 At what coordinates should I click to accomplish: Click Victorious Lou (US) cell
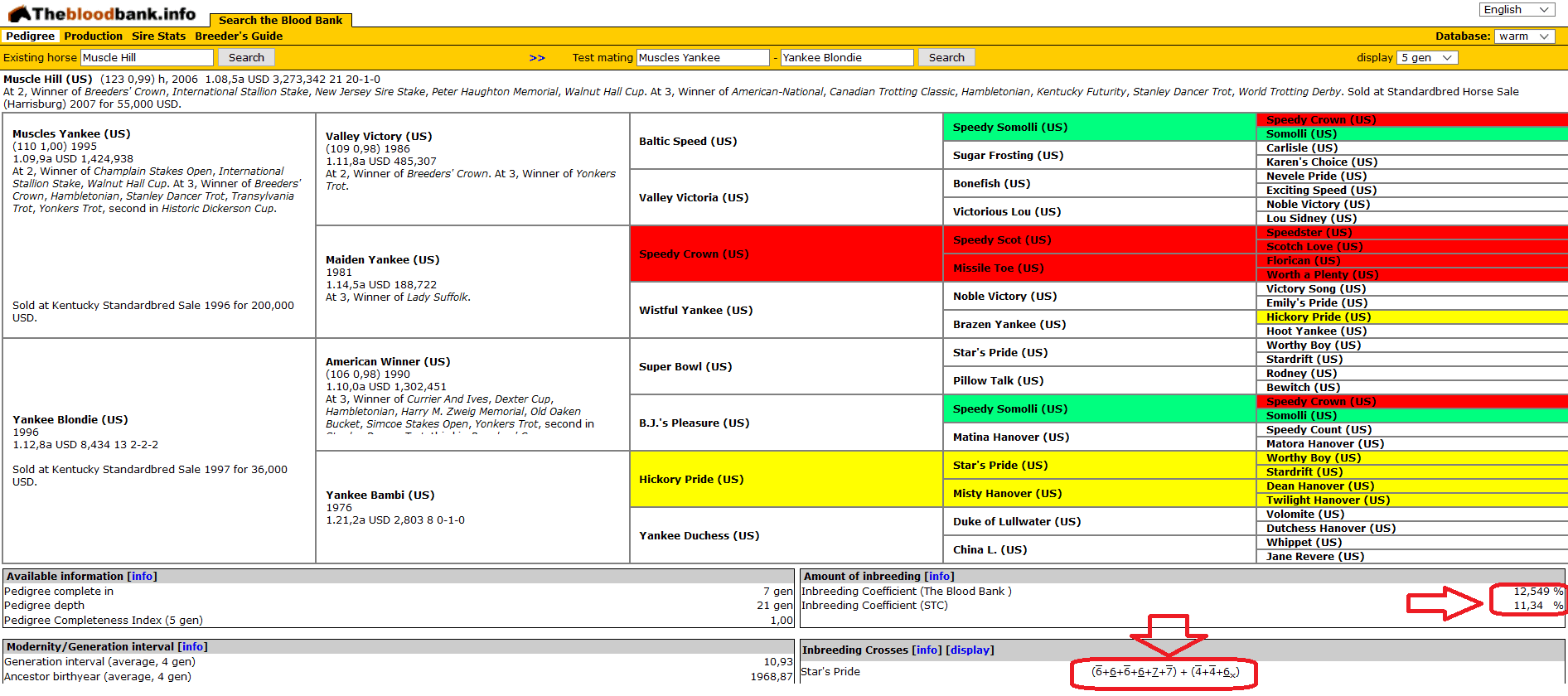tap(1100, 211)
